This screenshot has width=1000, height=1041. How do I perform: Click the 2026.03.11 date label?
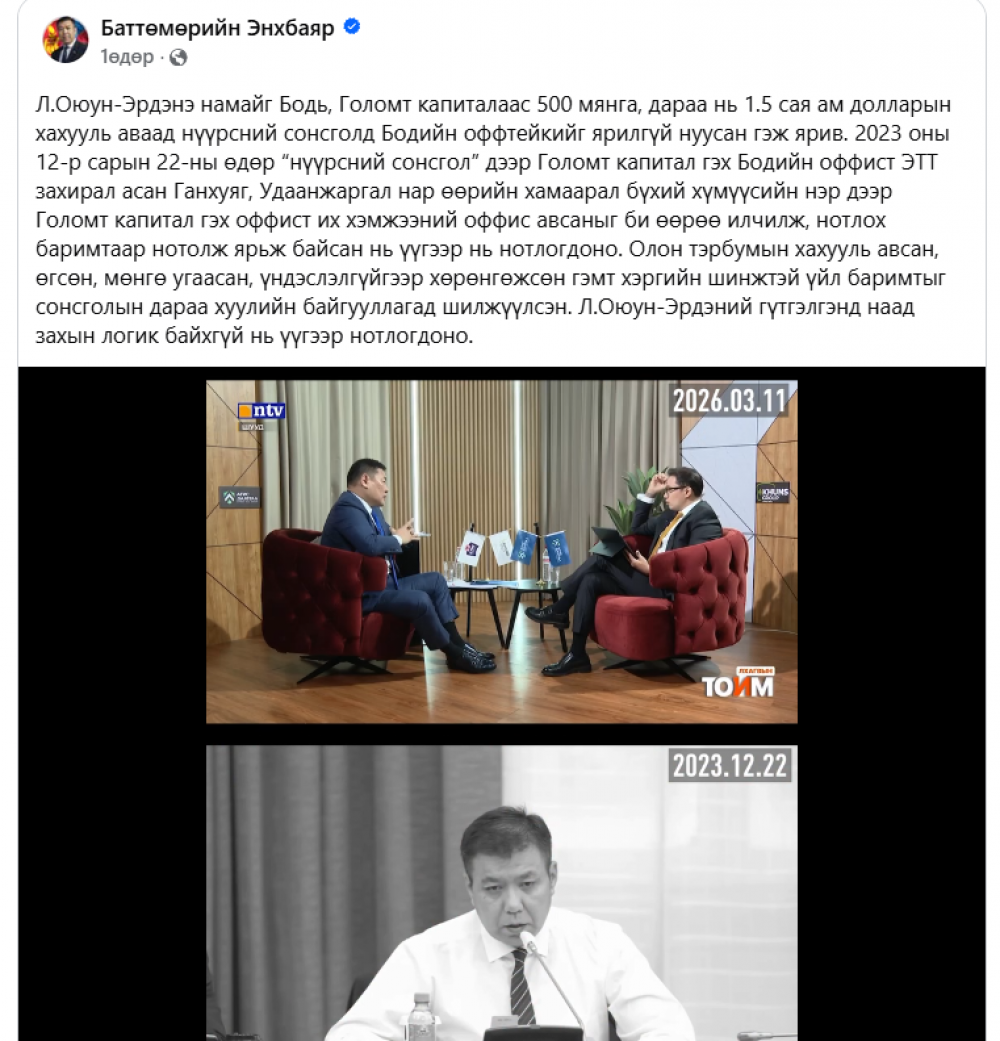tap(729, 400)
